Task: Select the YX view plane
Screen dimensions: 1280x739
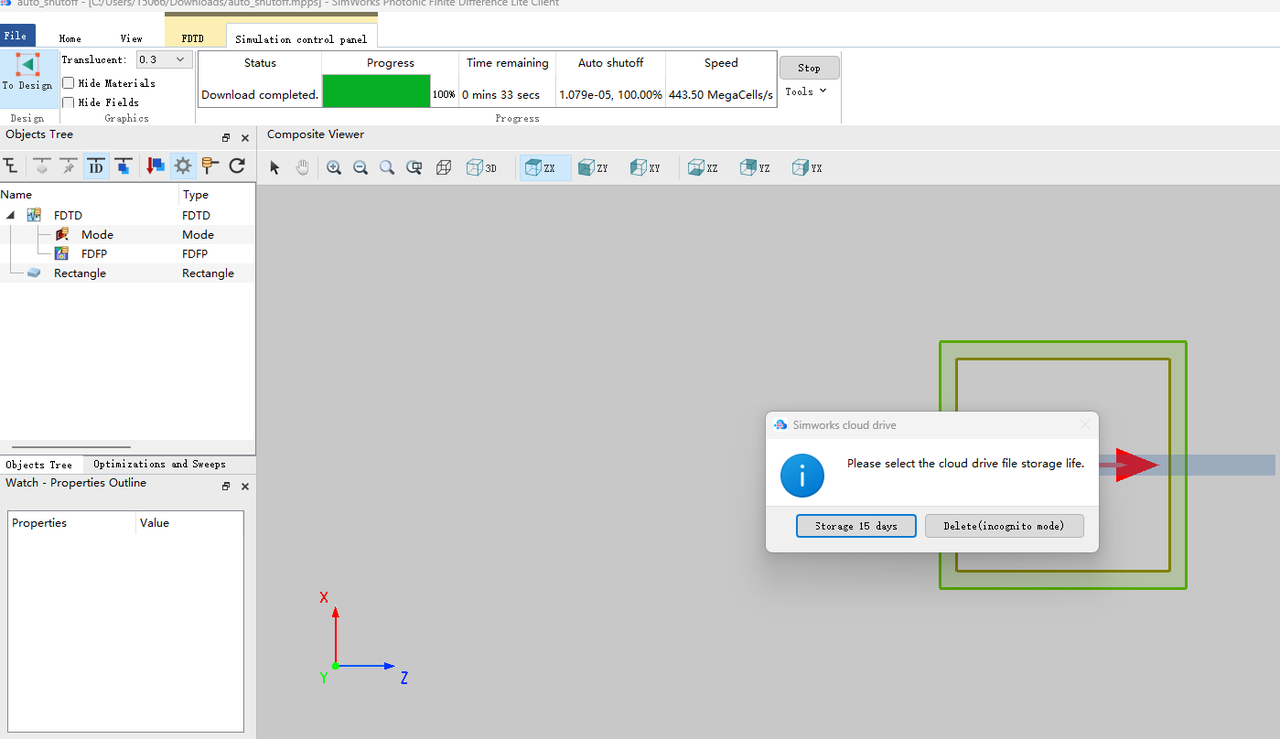Action: pyautogui.click(x=807, y=168)
